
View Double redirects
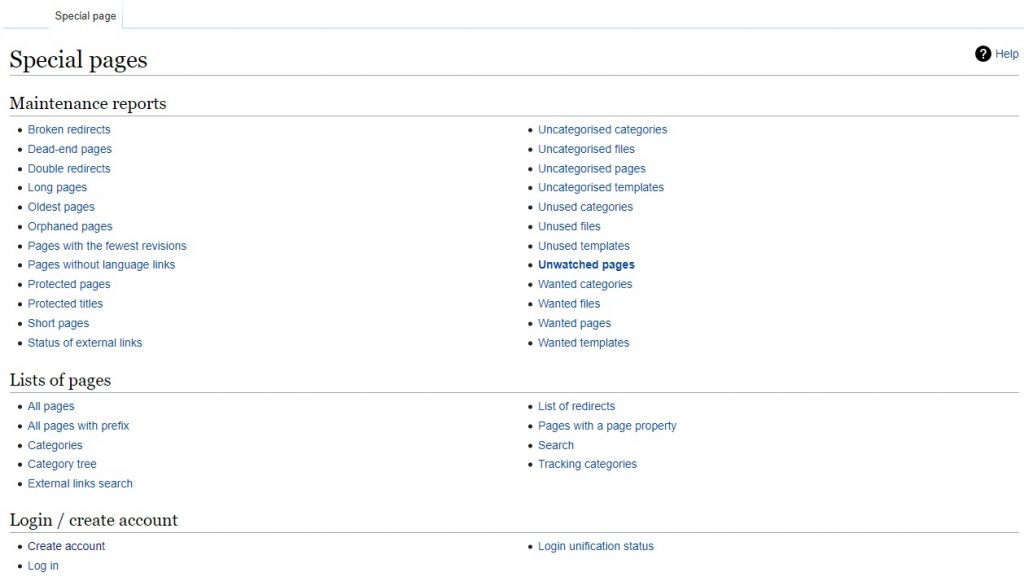69,168
